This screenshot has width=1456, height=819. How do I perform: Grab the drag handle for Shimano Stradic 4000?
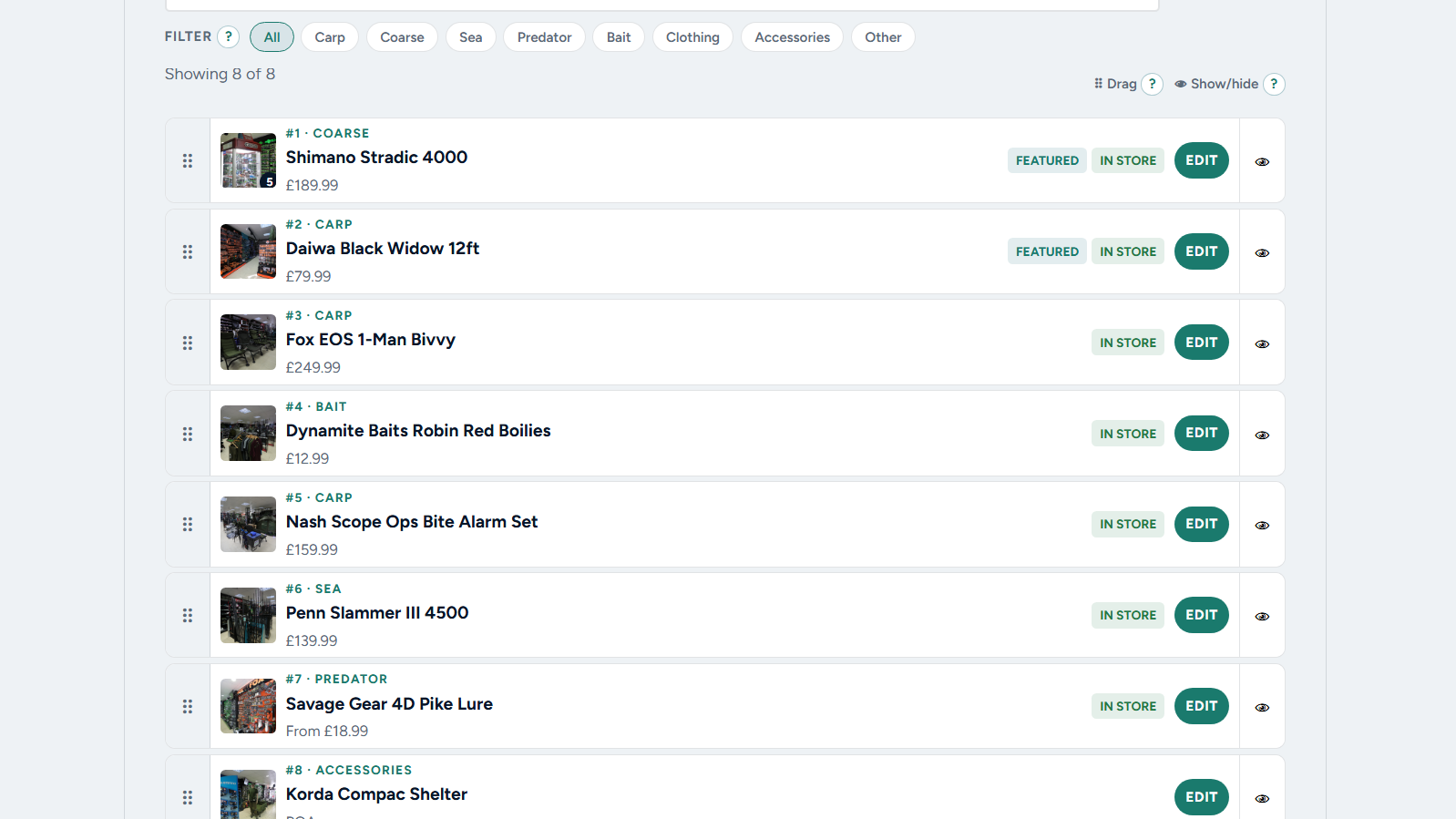188,160
